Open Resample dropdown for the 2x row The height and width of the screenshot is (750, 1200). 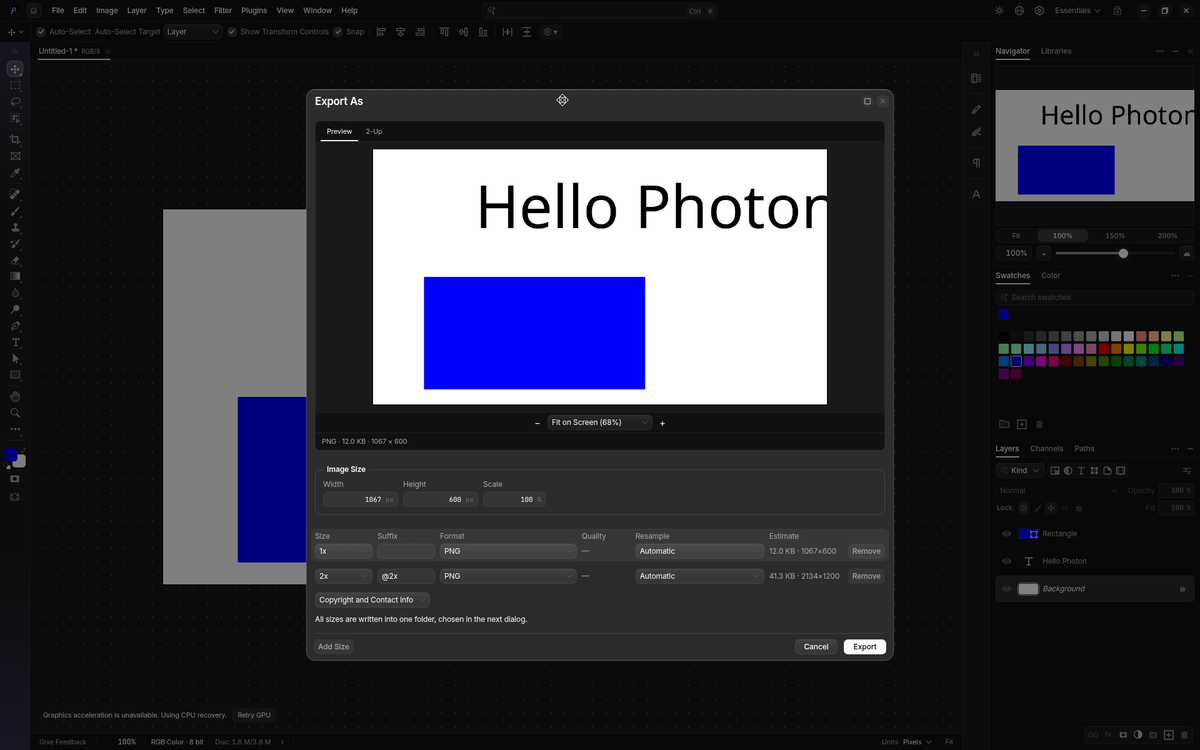click(699, 576)
